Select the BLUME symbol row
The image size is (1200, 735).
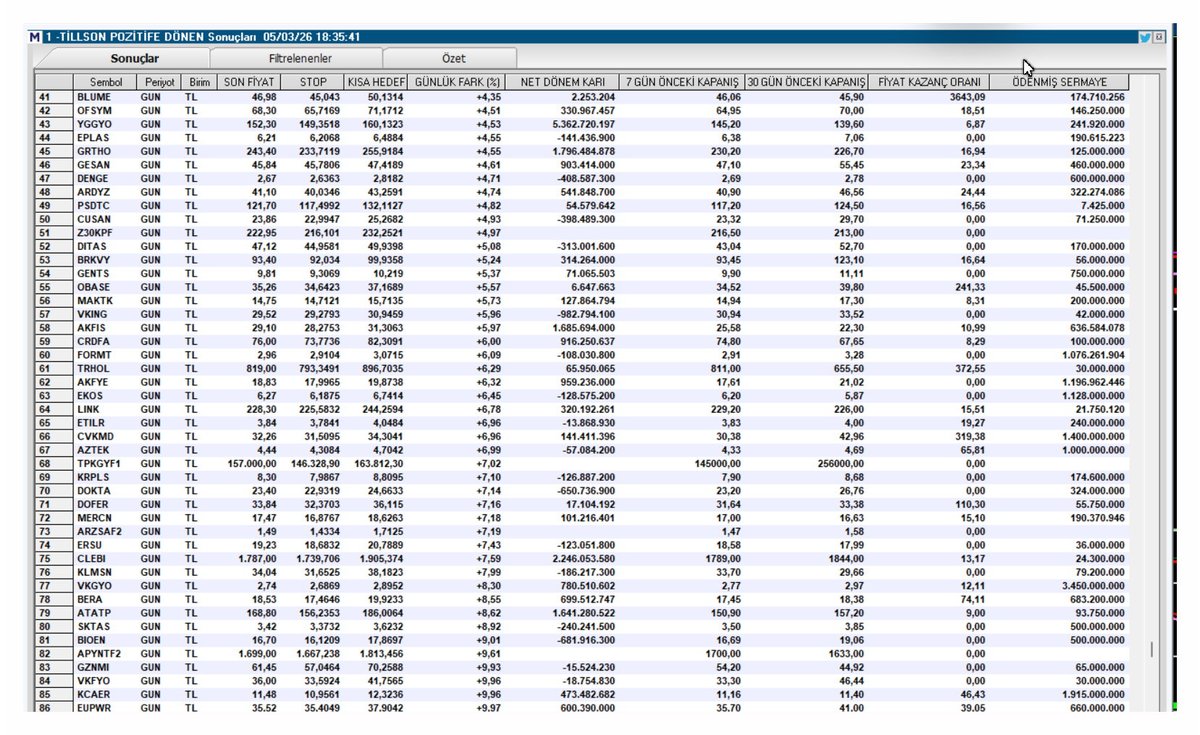click(x=582, y=97)
